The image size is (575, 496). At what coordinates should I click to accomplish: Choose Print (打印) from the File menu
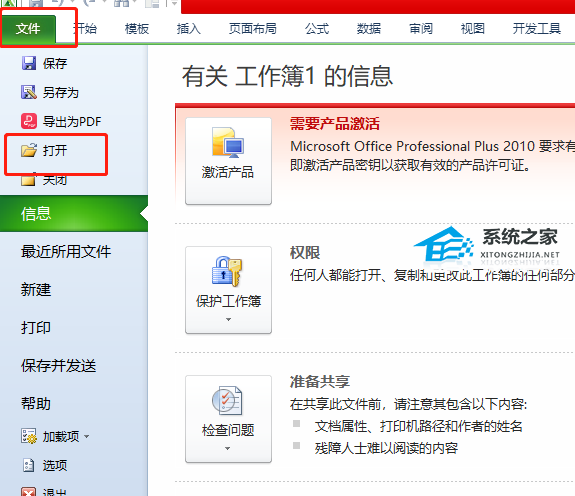tap(36, 327)
